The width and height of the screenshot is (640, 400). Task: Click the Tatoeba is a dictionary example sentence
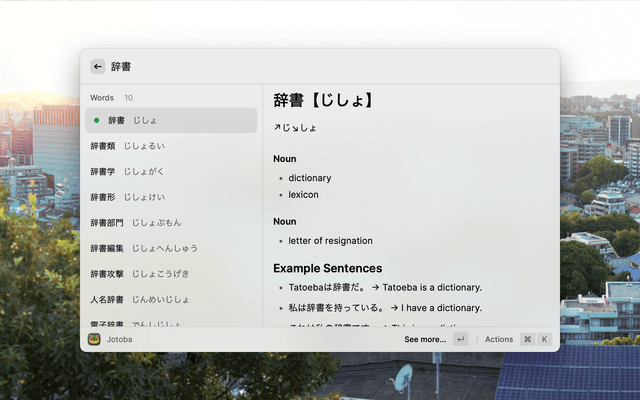pos(385,288)
